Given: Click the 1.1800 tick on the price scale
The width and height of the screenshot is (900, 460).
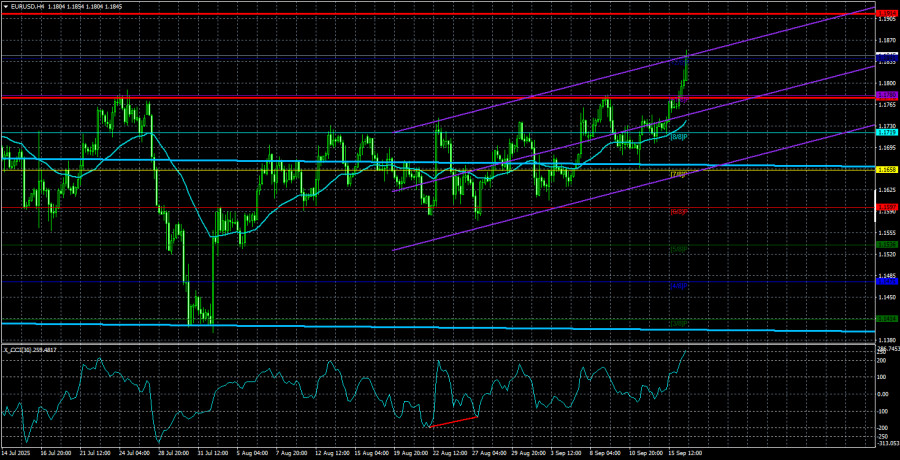Looking at the screenshot, I should (886, 83).
